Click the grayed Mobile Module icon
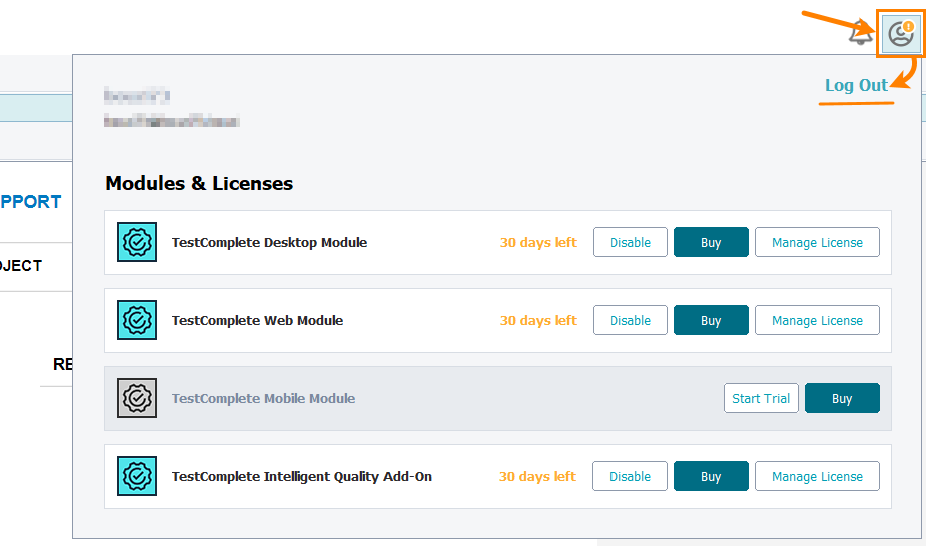The image size is (926, 546). 136,399
